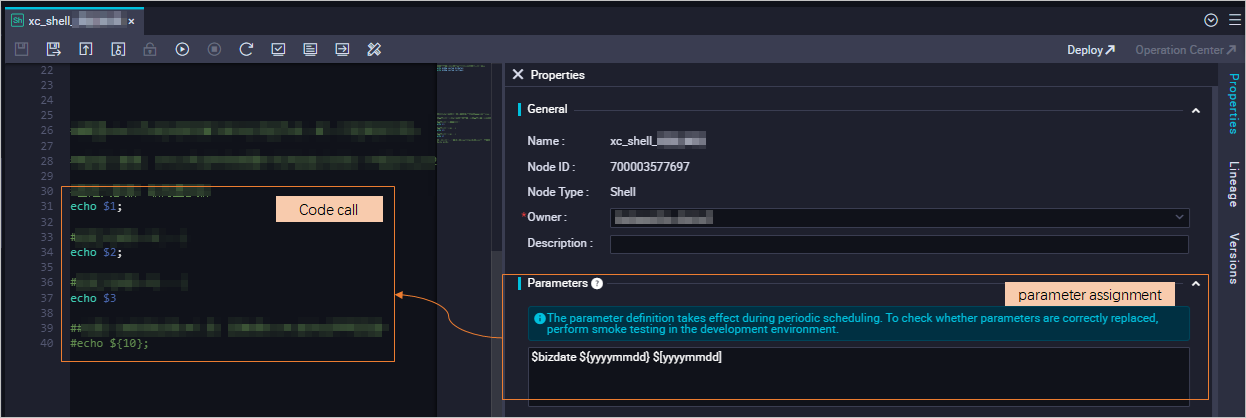Click the info icon in parameter notice
Image resolution: width=1246 pixels, height=418 pixels.
tap(540, 318)
